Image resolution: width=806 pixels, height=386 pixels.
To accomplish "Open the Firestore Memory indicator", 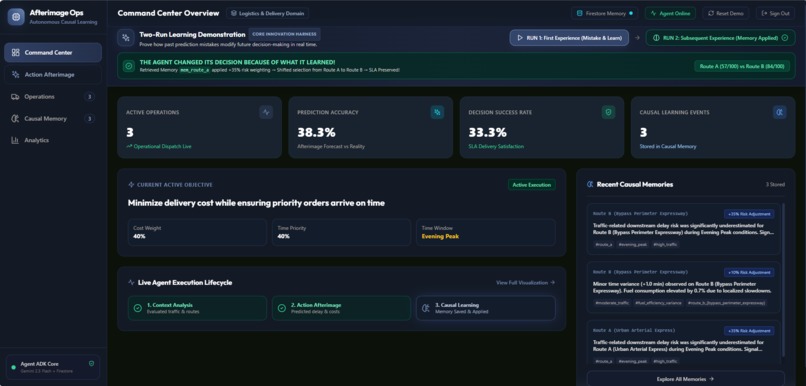I will [605, 13].
